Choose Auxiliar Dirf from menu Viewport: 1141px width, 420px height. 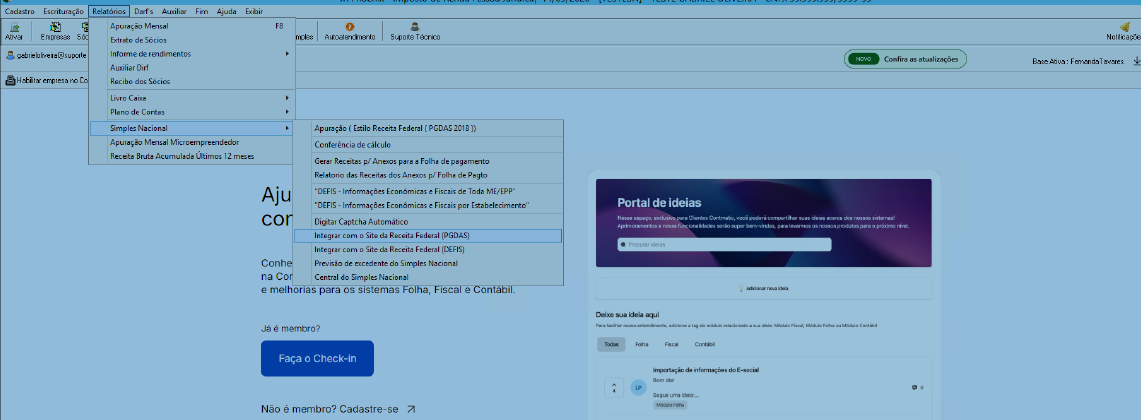click(192, 68)
